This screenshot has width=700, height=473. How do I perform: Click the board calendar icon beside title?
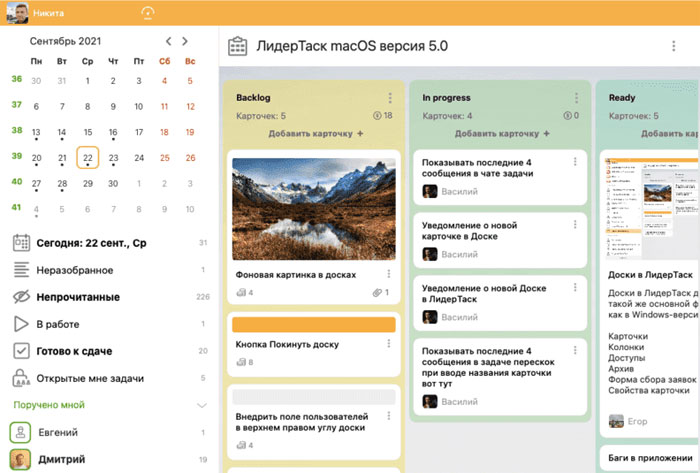[x=238, y=46]
